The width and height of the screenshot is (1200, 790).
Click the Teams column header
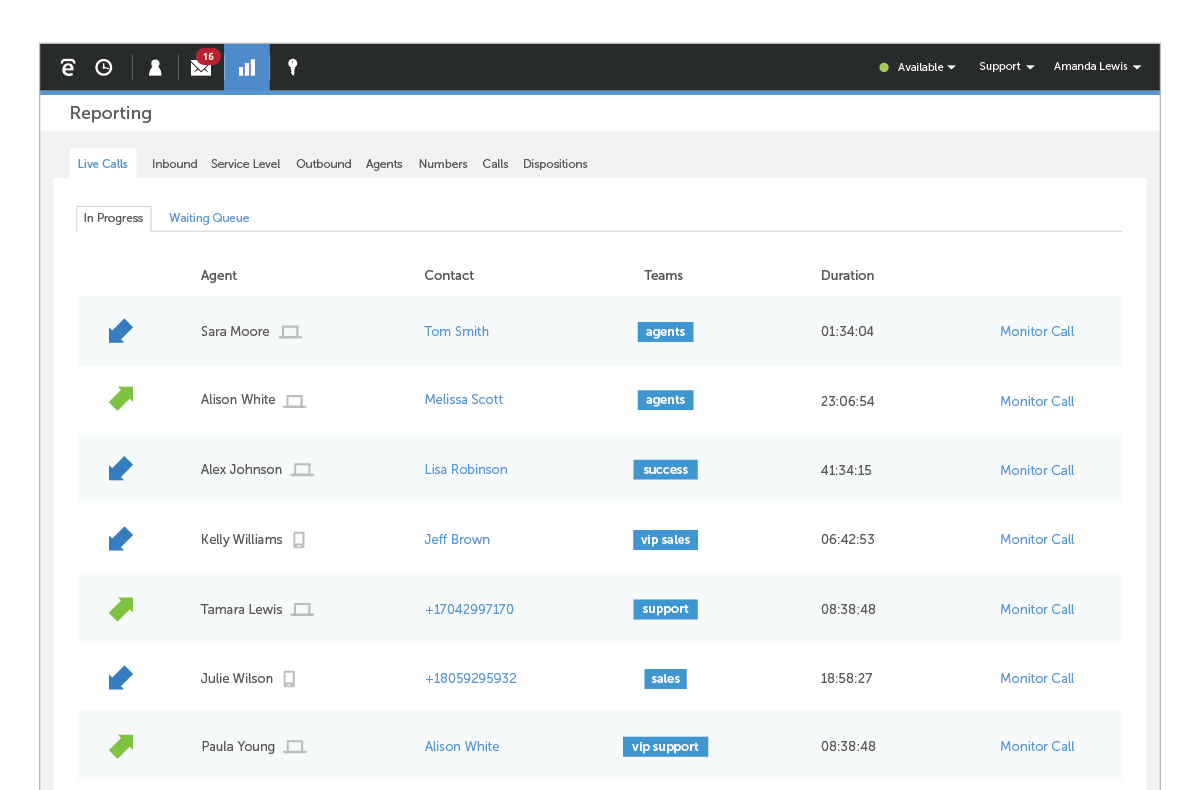click(x=663, y=275)
